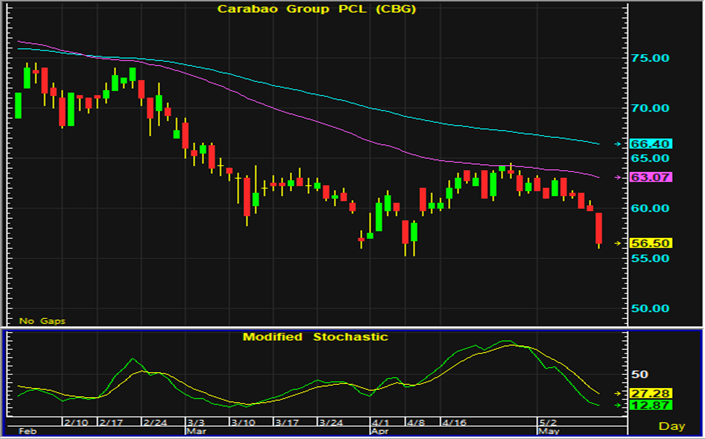The width and height of the screenshot is (705, 439).
Task: Click the yellow arrow beside 27.28
Action: point(617,393)
